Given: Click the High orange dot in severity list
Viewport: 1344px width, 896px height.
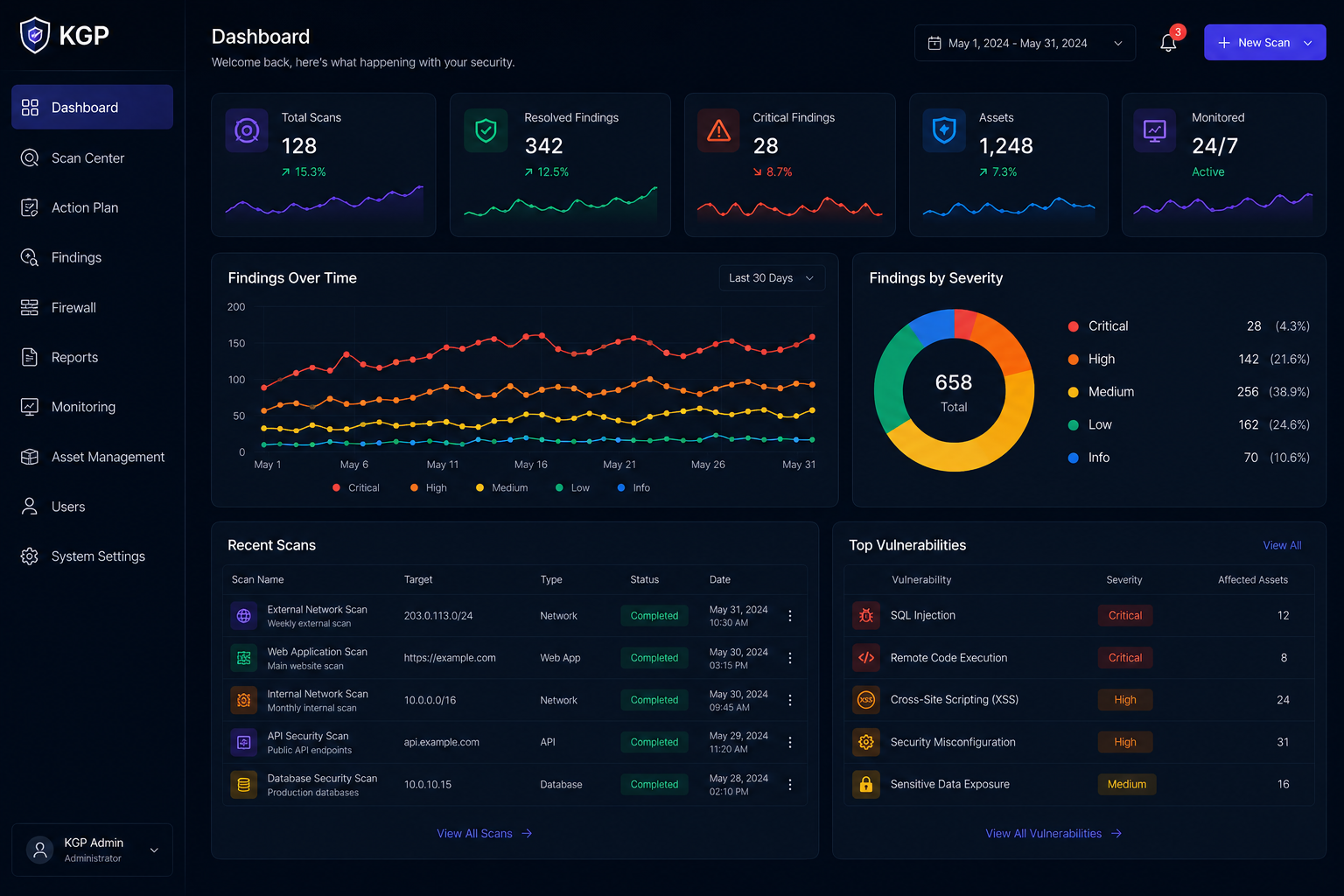Looking at the screenshot, I should pos(1074,360).
